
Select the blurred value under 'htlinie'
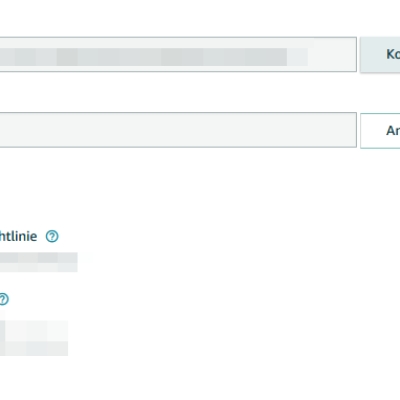(39, 262)
